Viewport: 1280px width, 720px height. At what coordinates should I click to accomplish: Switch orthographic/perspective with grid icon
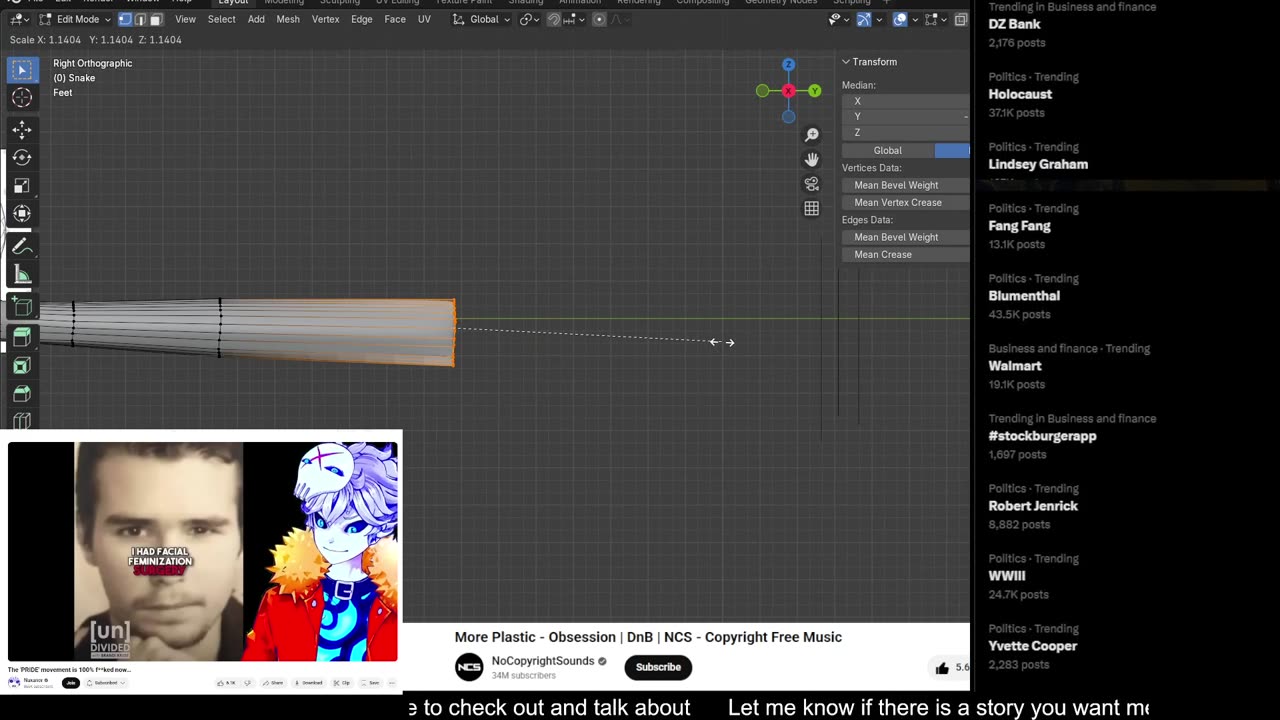pos(812,209)
